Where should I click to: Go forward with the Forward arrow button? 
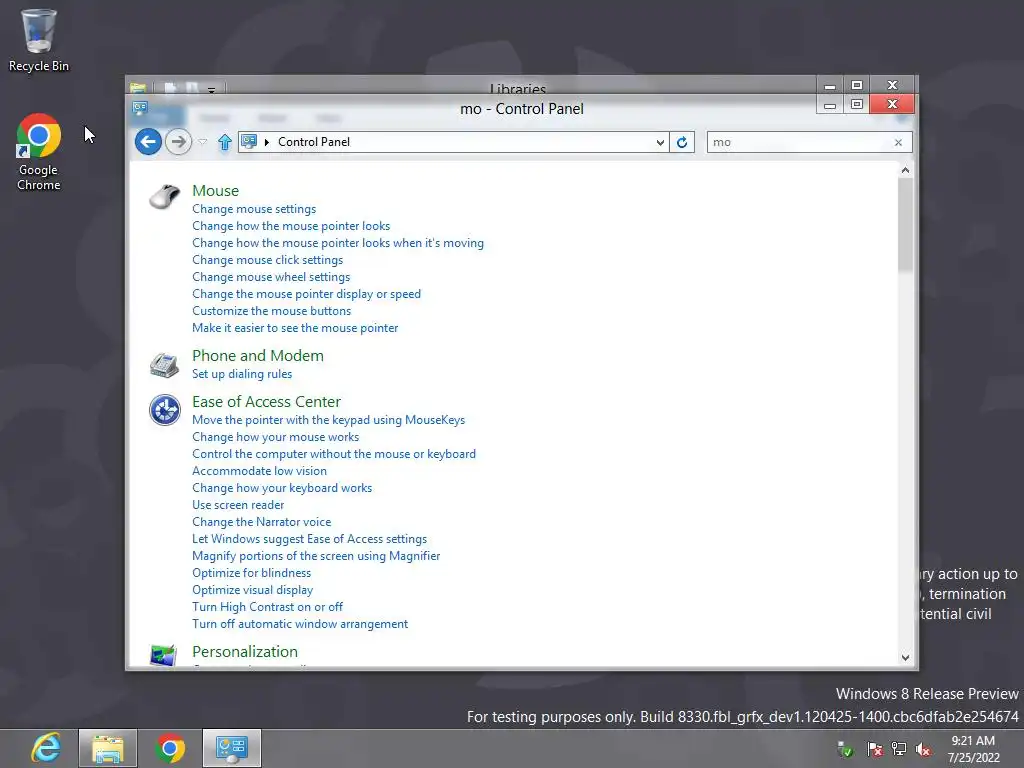(x=178, y=142)
